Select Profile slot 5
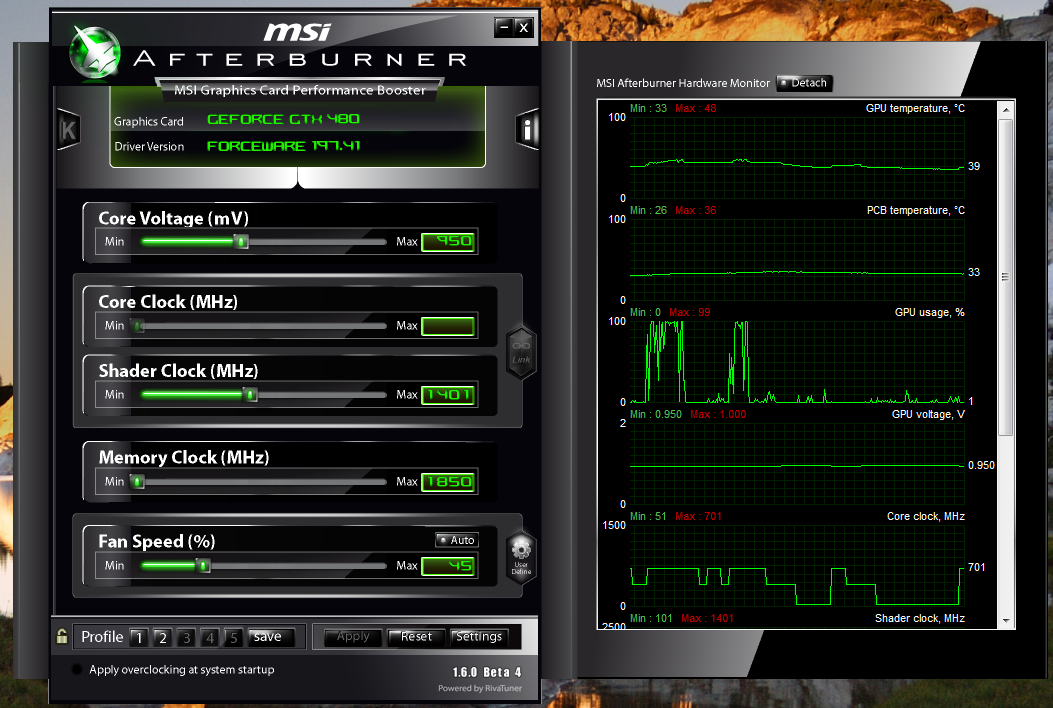The width and height of the screenshot is (1053, 708). (233, 637)
